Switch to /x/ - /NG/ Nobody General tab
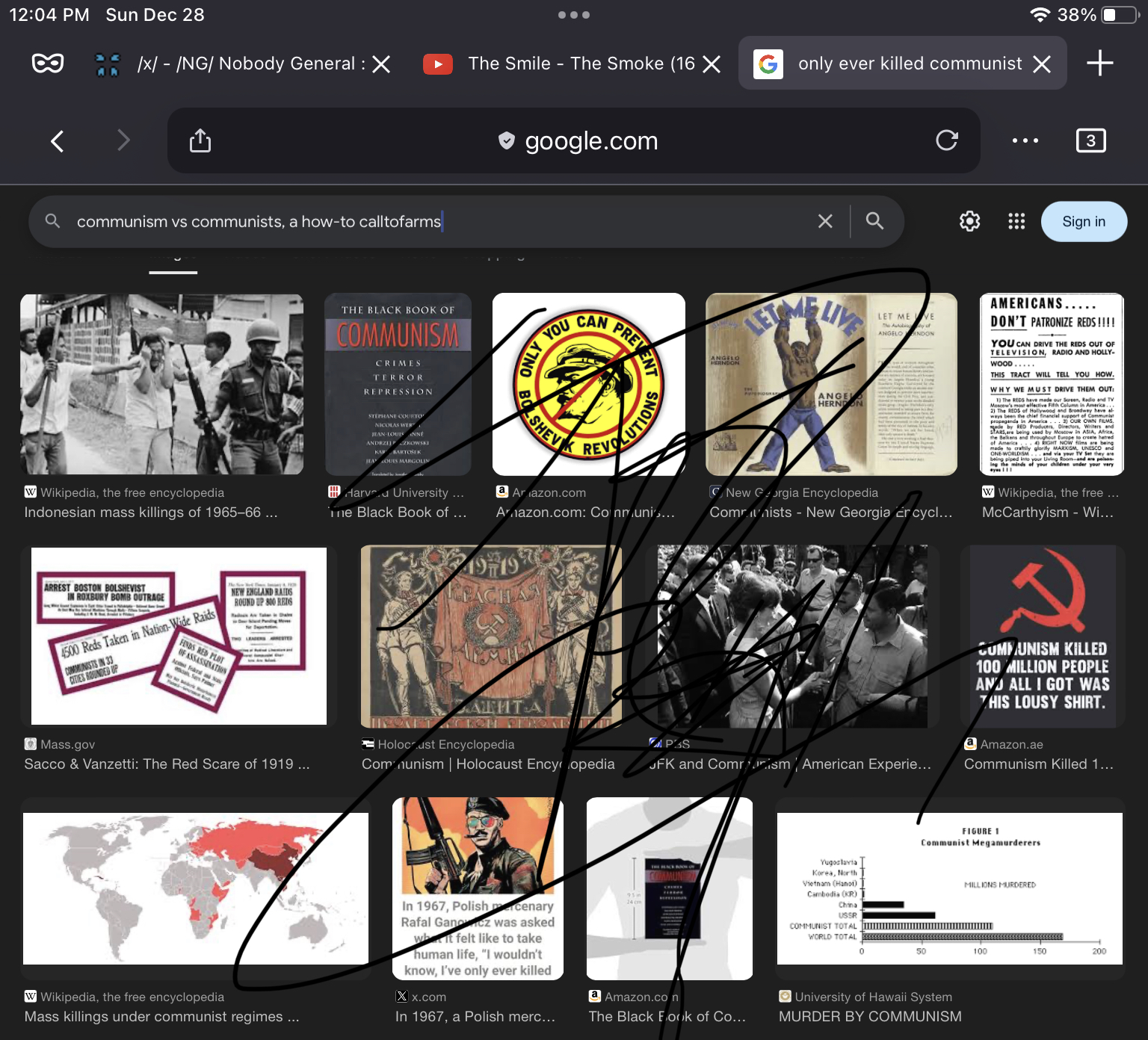The image size is (1148, 1040). click(243, 64)
